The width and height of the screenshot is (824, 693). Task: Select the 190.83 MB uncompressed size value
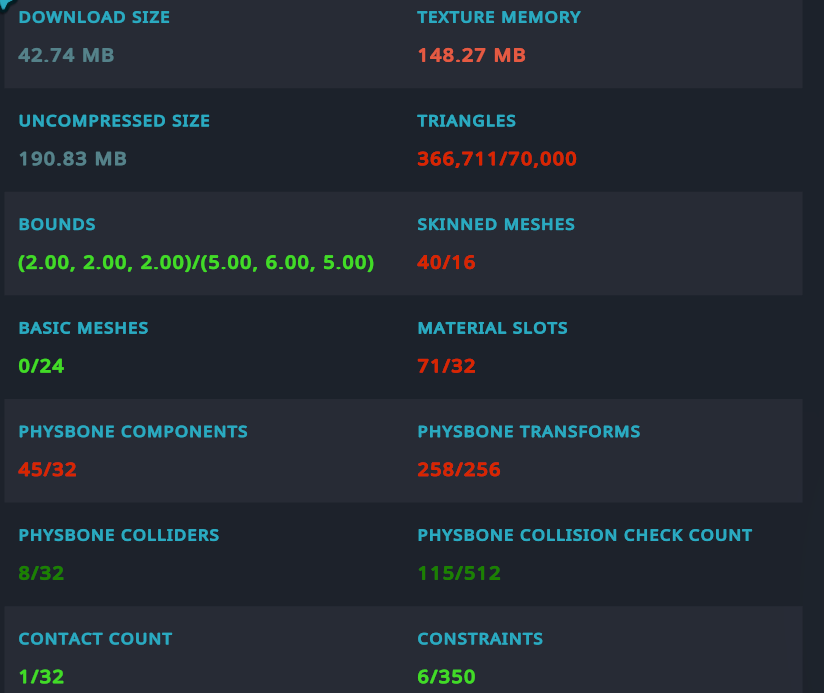click(73, 159)
